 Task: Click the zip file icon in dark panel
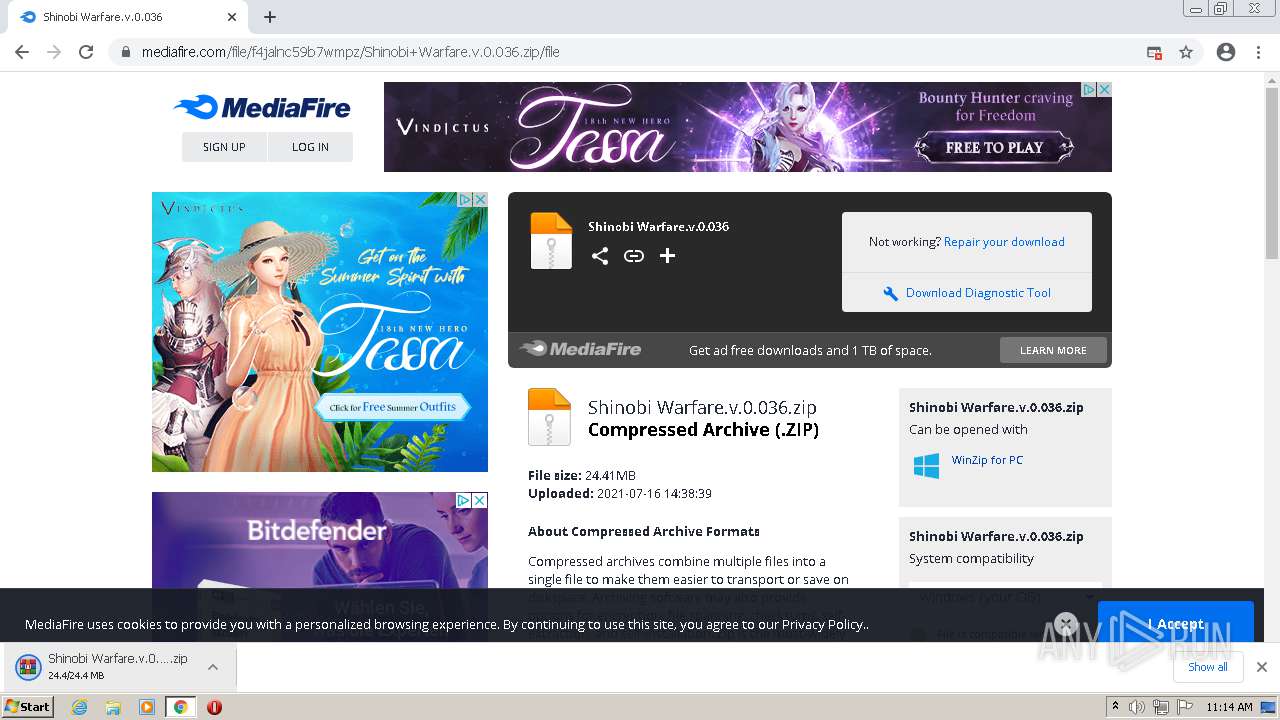click(x=551, y=241)
